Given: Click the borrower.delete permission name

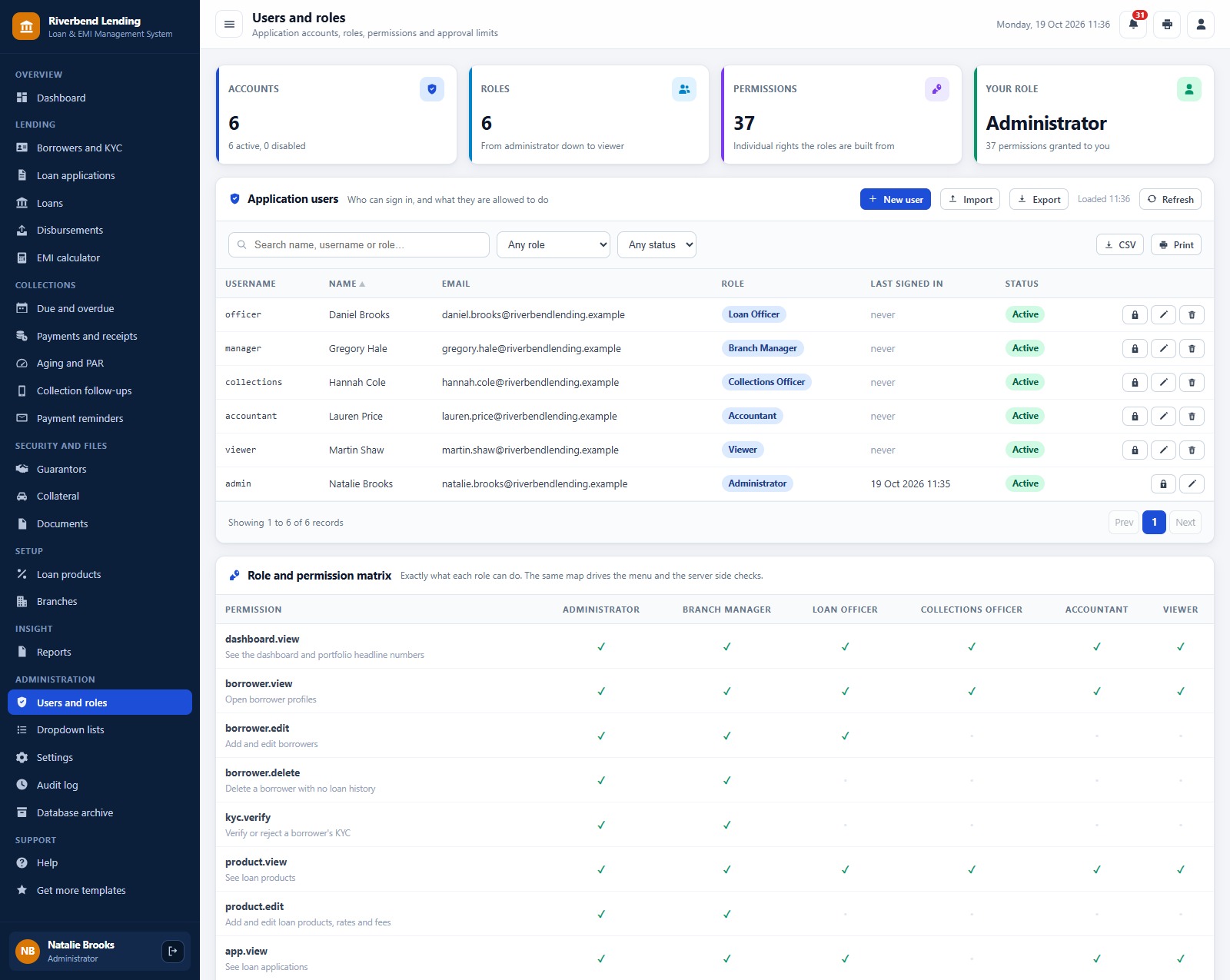Looking at the screenshot, I should (x=263, y=772).
